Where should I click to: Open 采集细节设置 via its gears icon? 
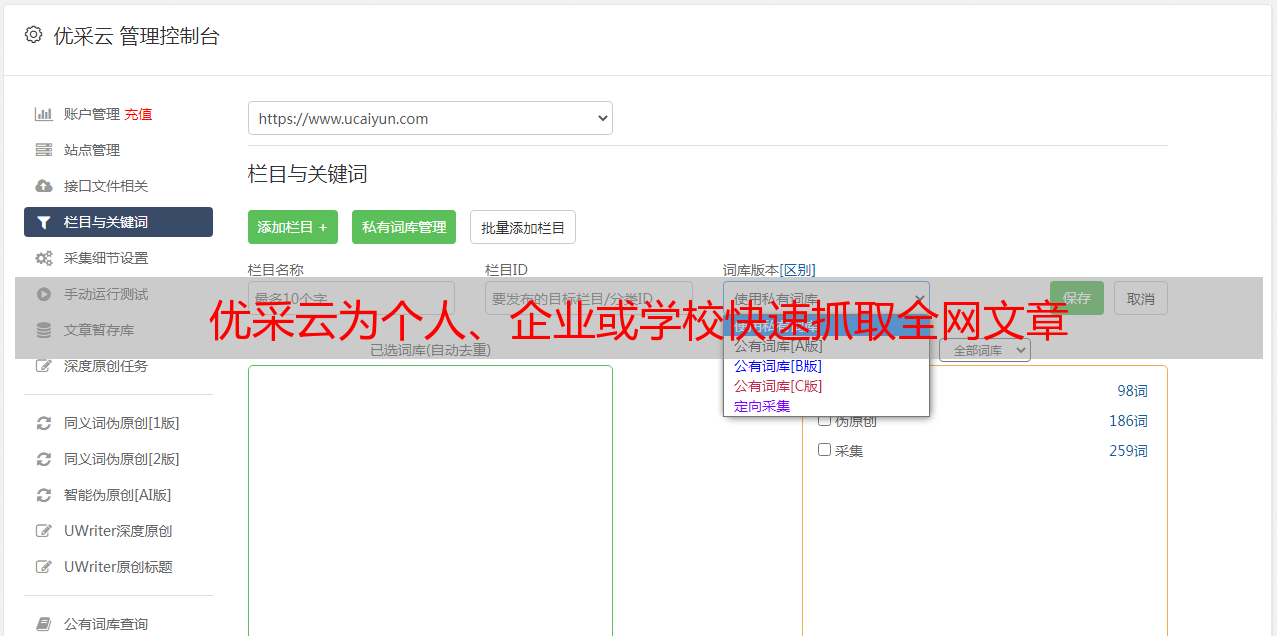pos(44,258)
